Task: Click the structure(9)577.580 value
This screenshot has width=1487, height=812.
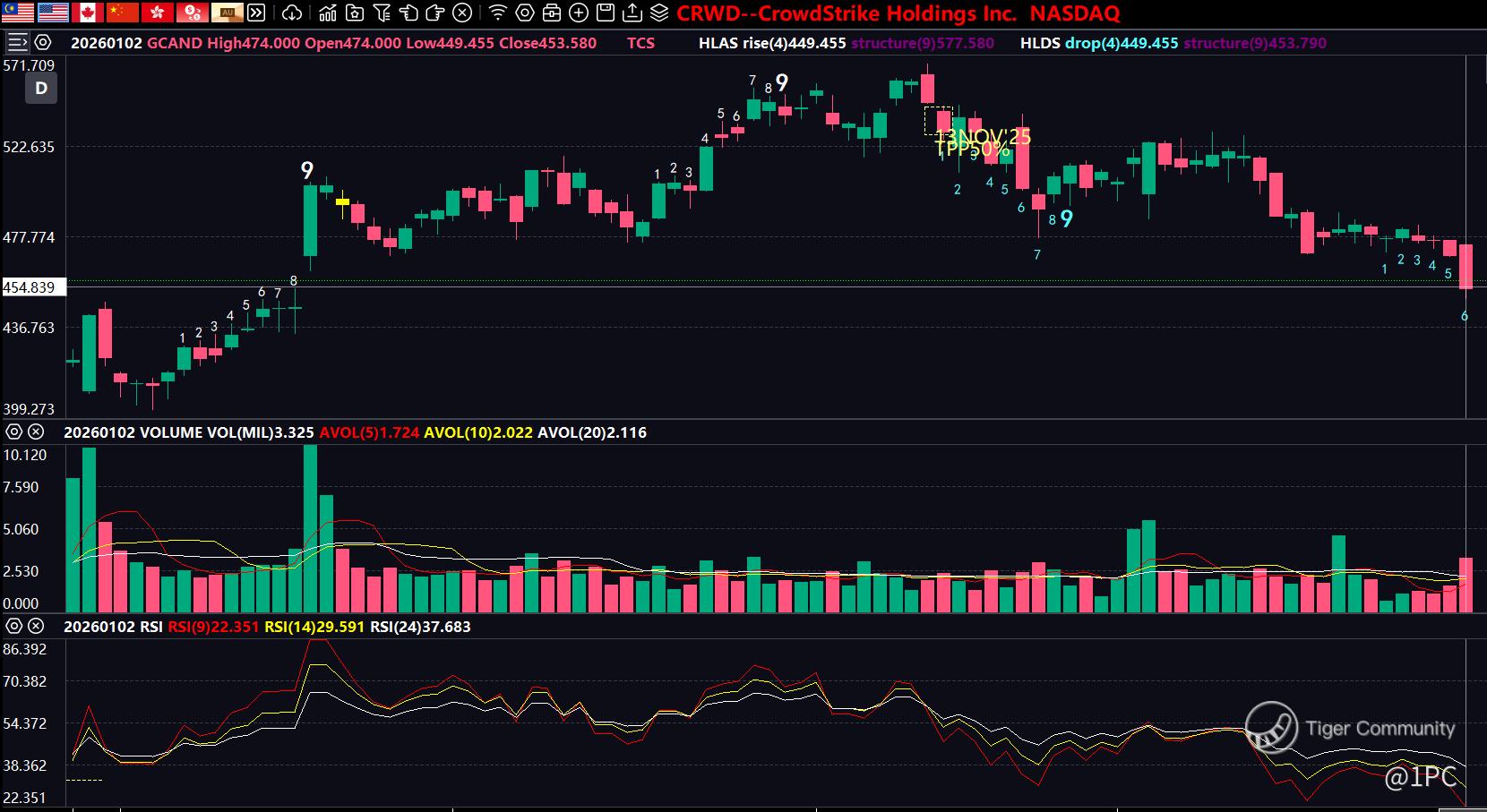Action: 923,43
